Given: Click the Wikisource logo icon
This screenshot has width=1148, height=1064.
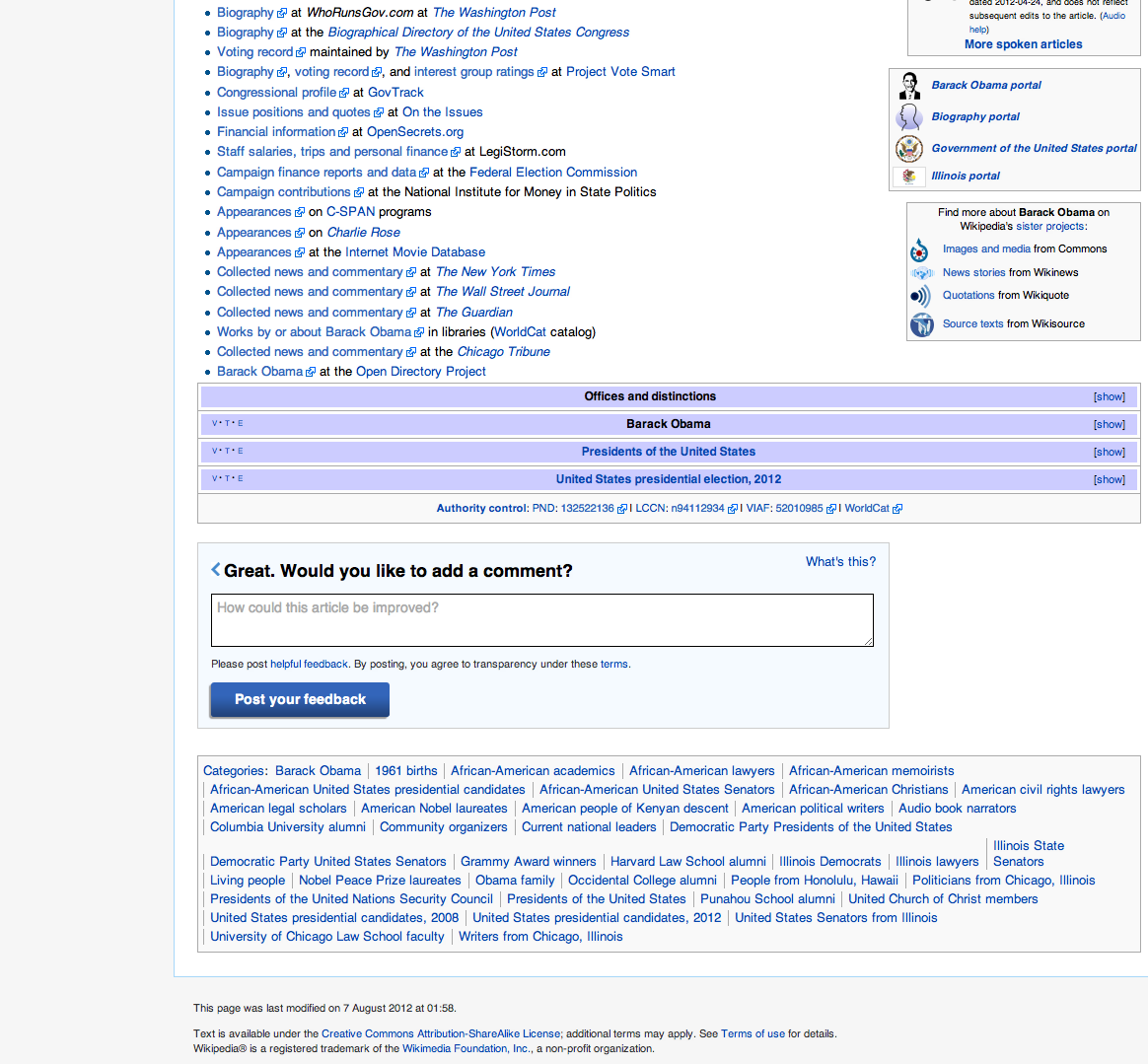Looking at the screenshot, I should pyautogui.click(x=922, y=324).
